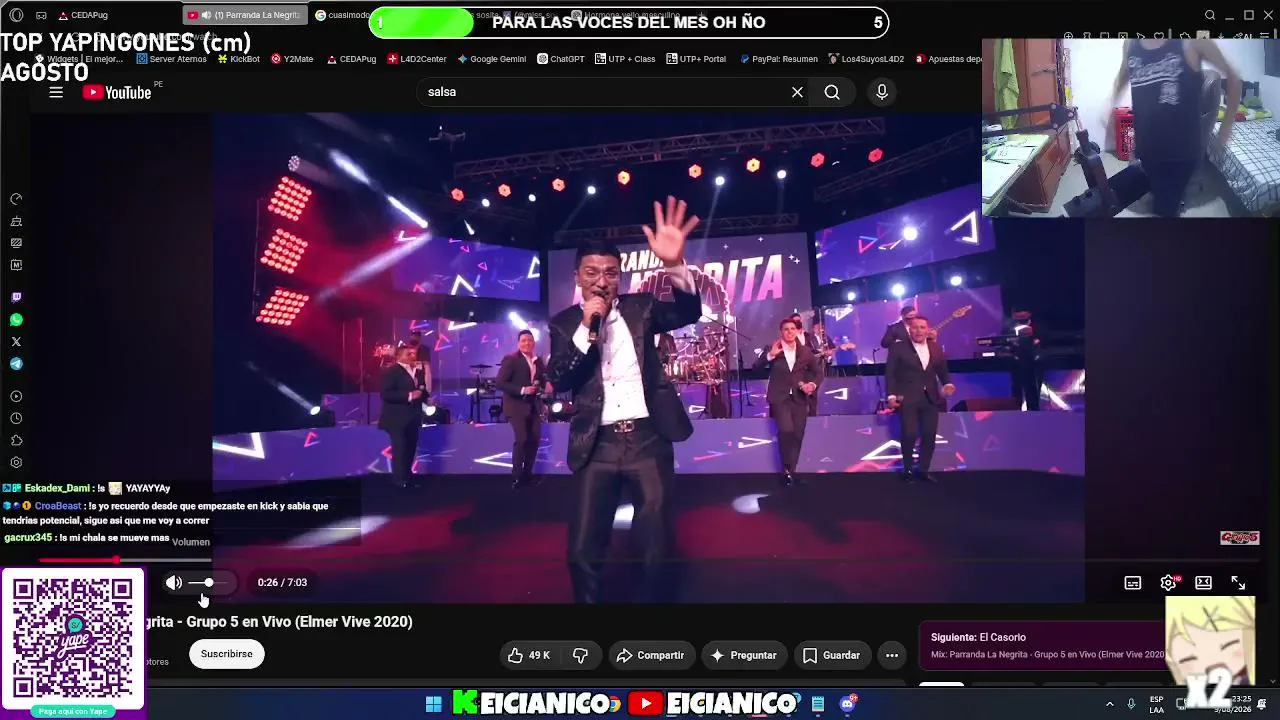Image resolution: width=1280 pixels, height=720 pixels.
Task: Open GX Control speedometer in sidebar
Action: pyautogui.click(x=16, y=199)
